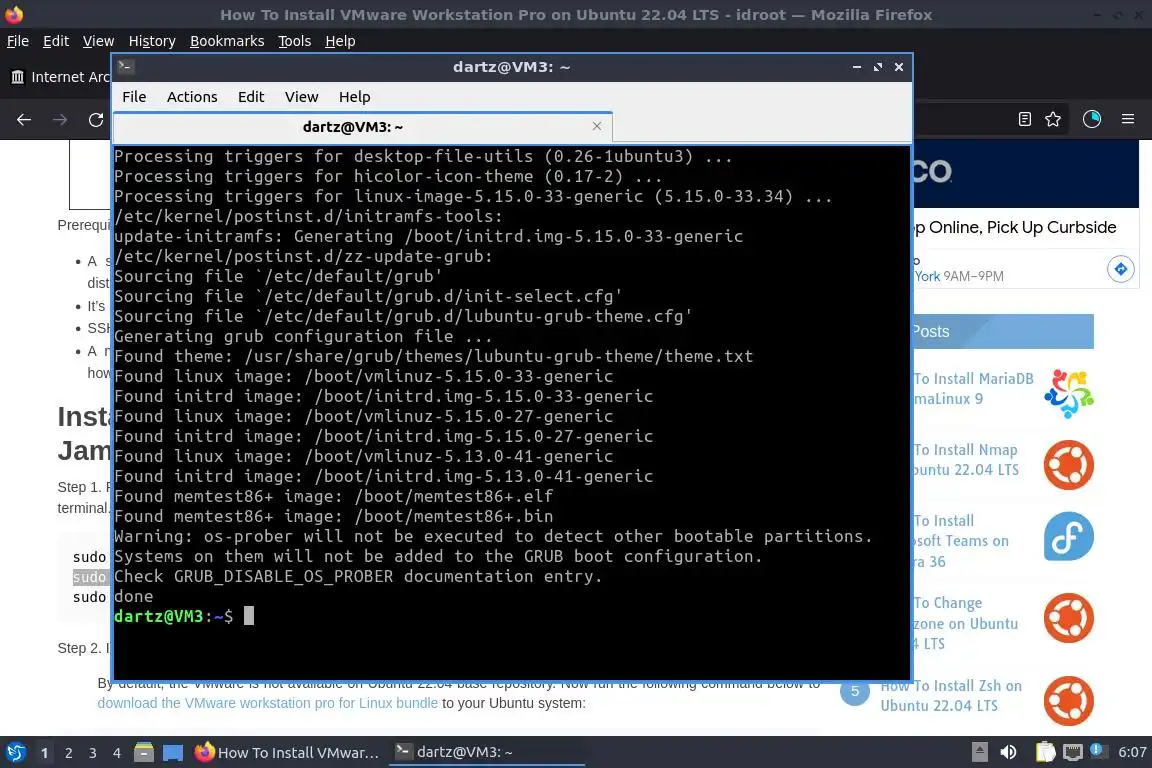
Task: Click Ubuntu logo beside Nmap post
Action: point(1068,464)
